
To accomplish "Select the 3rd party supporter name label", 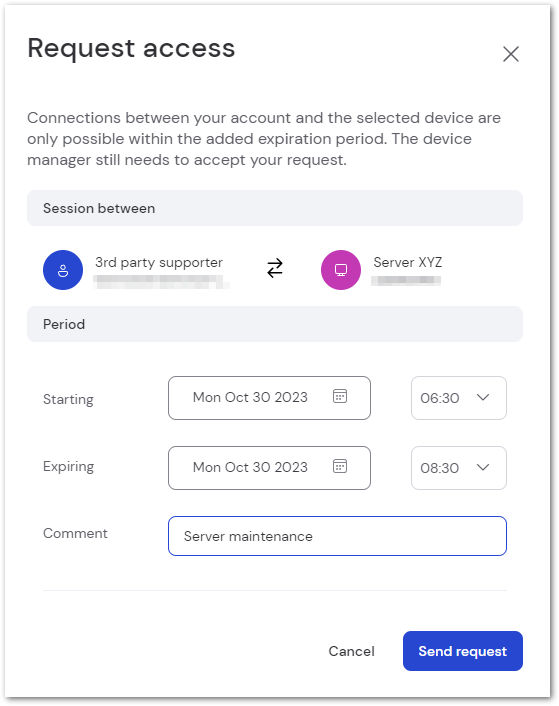I will click(159, 262).
